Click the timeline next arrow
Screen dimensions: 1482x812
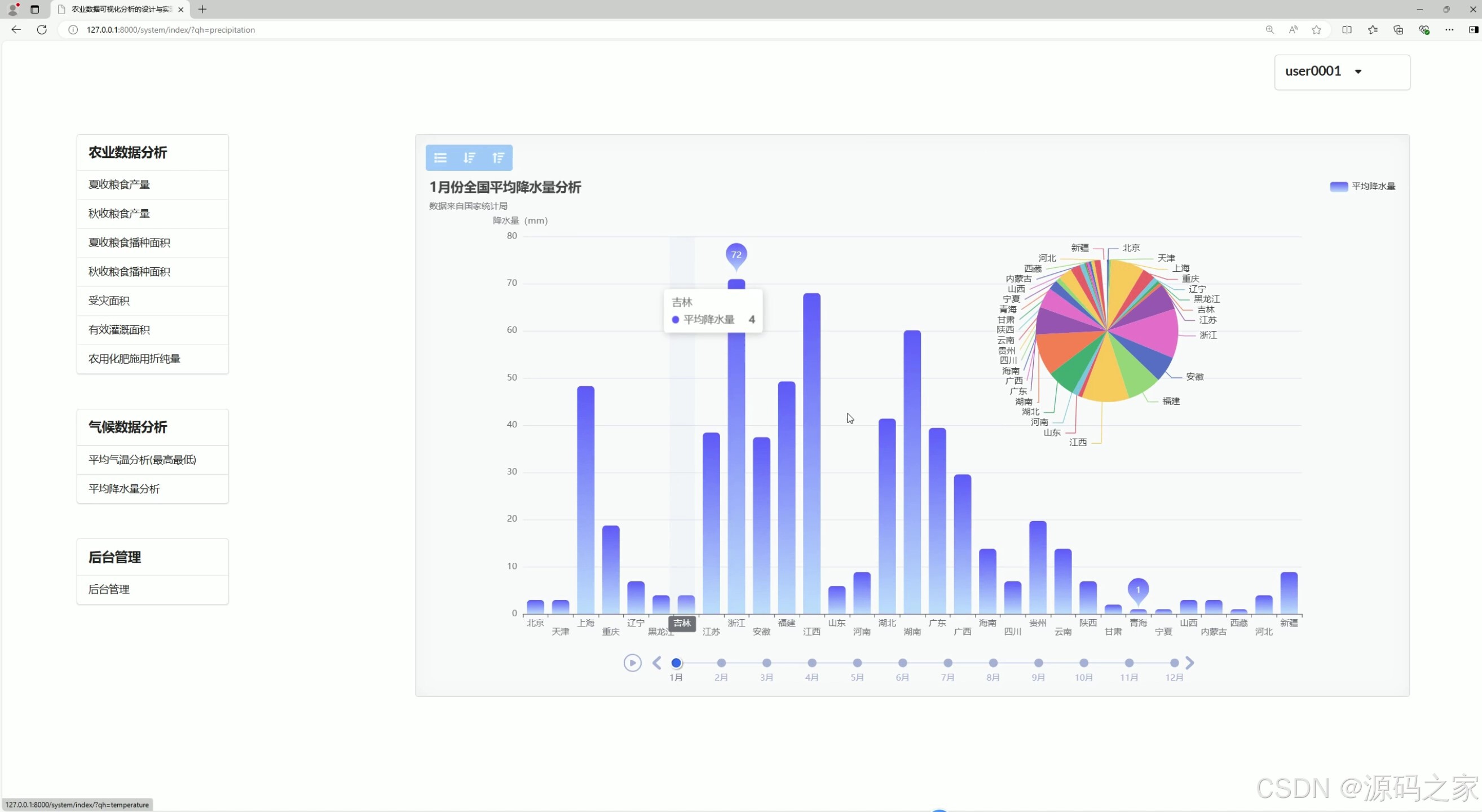click(1190, 663)
